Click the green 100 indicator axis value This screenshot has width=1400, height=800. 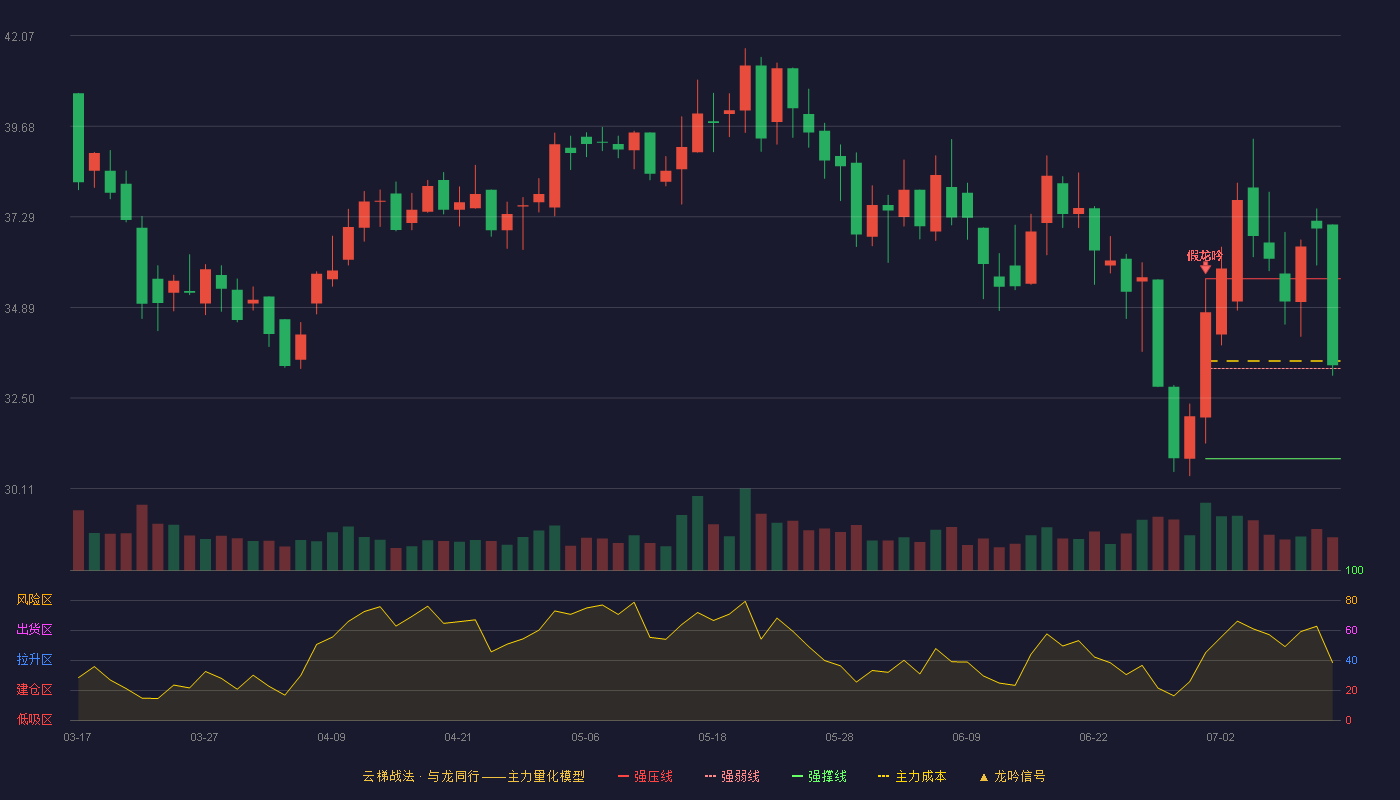[x=1354, y=571]
